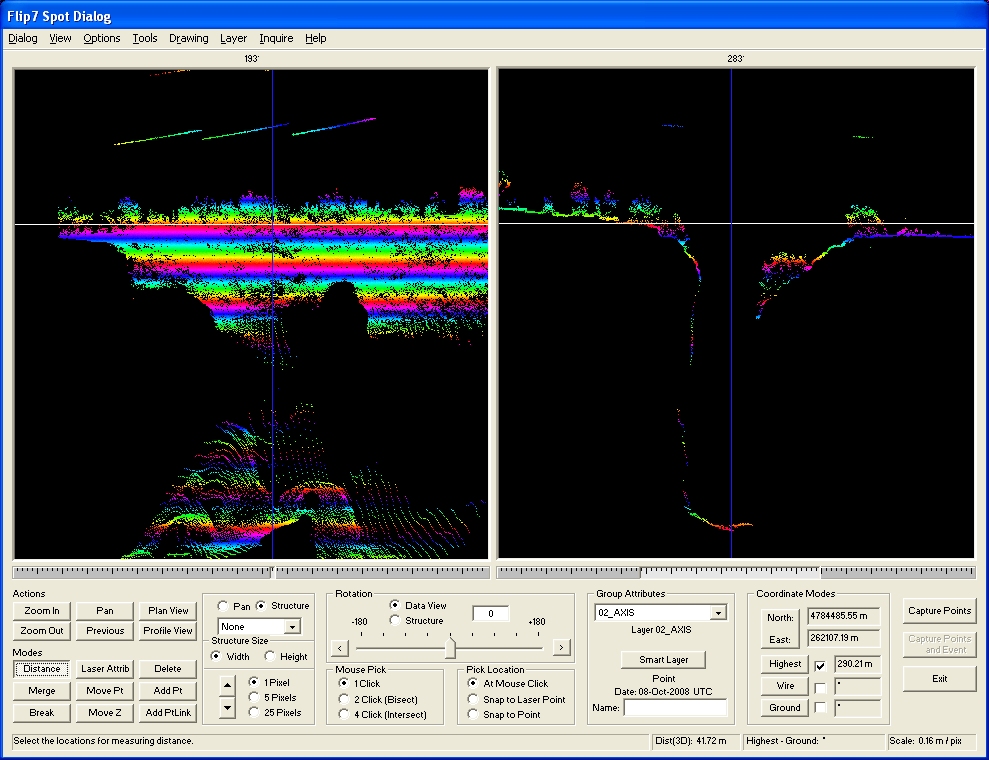Screen dimensions: 989x760
Task: Uncheck the Highest coordinate checkbox
Action: [820, 665]
